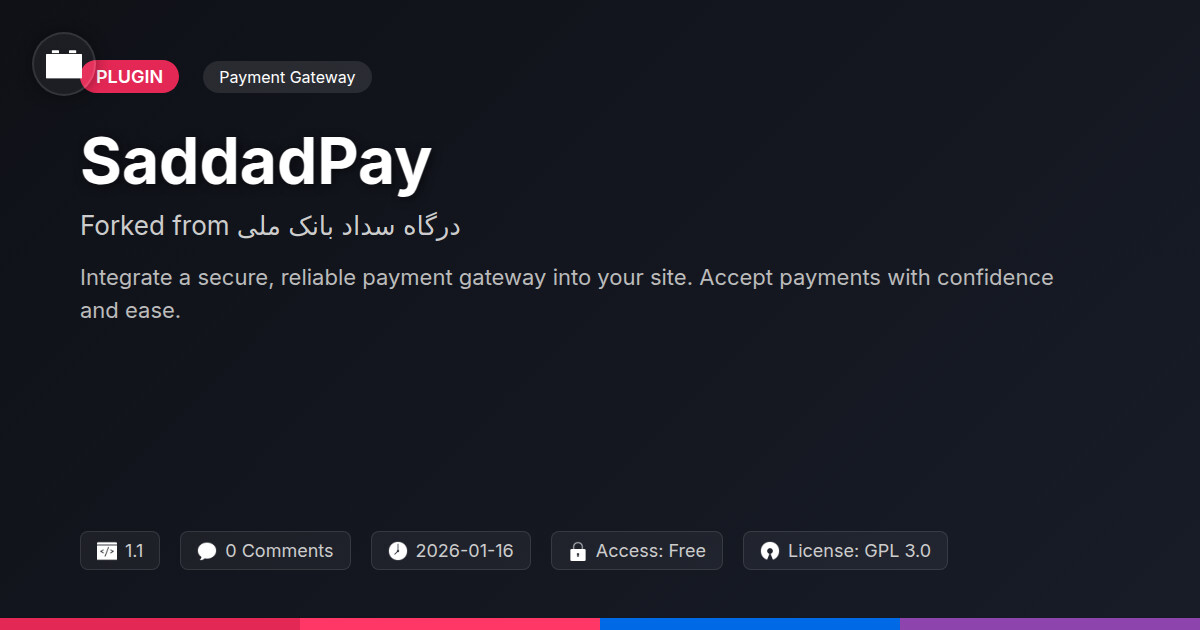Click the plugin block icon at top left
This screenshot has height=630, width=1200.
pyautogui.click(x=64, y=64)
